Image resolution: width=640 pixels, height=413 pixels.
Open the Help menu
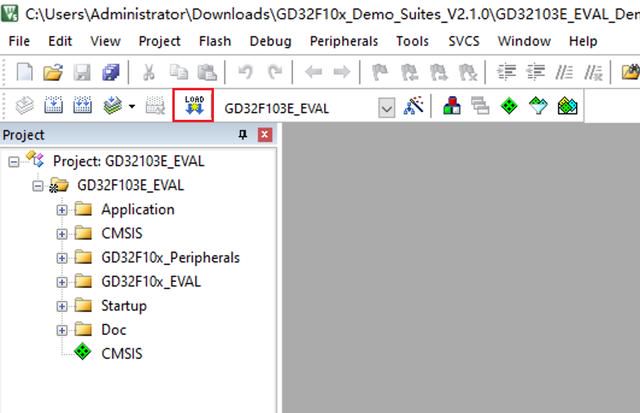point(583,41)
